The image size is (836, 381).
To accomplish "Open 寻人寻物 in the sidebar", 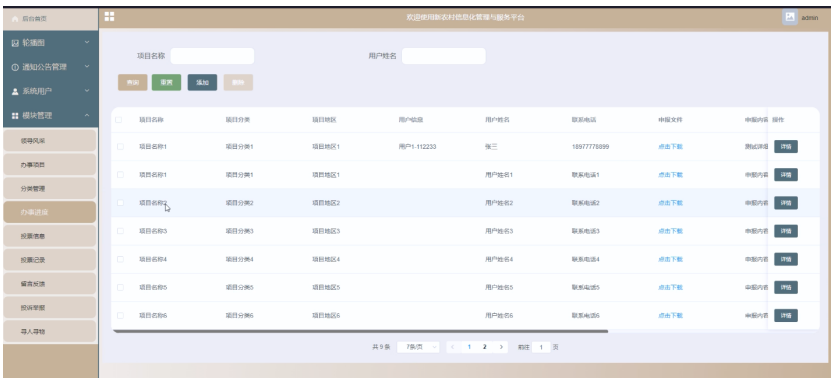I will pos(50,331).
